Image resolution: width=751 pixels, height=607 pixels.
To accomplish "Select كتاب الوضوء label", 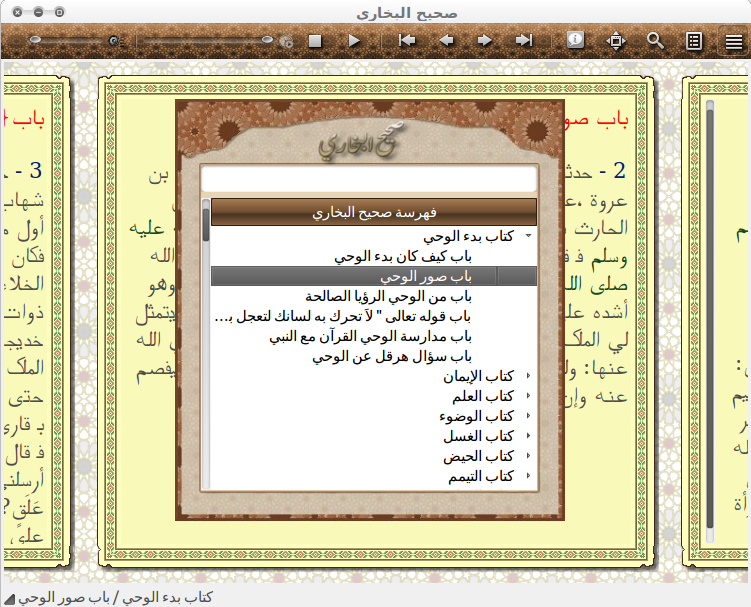I will pos(476,416).
